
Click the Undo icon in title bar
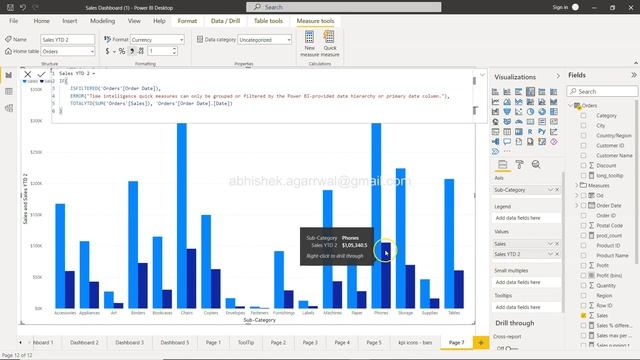pyautogui.click(x=23, y=7)
